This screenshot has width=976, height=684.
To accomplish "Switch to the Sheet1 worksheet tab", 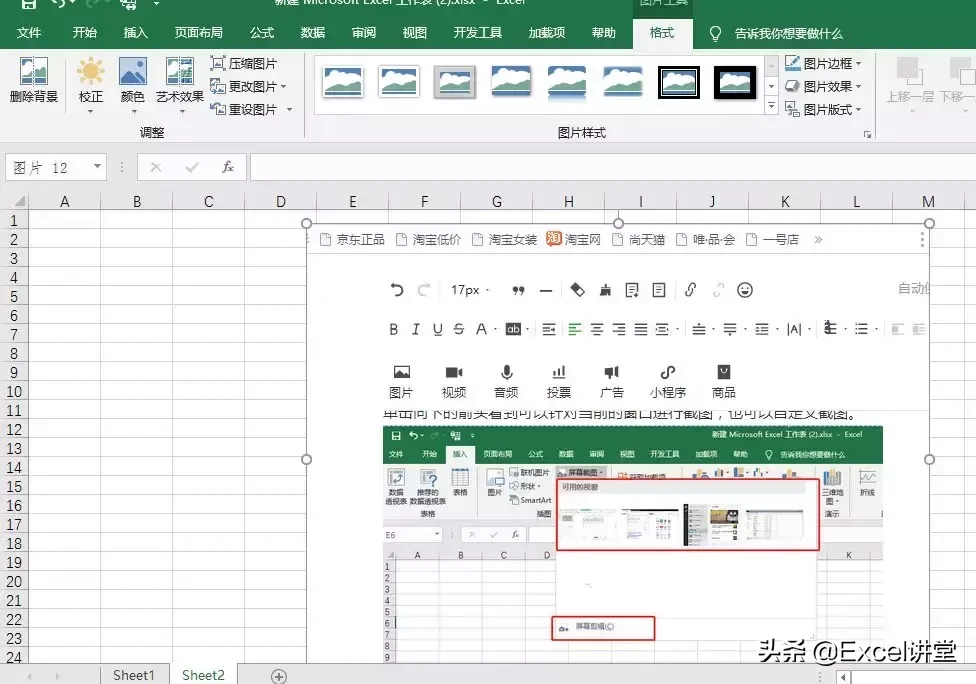I will [133, 675].
